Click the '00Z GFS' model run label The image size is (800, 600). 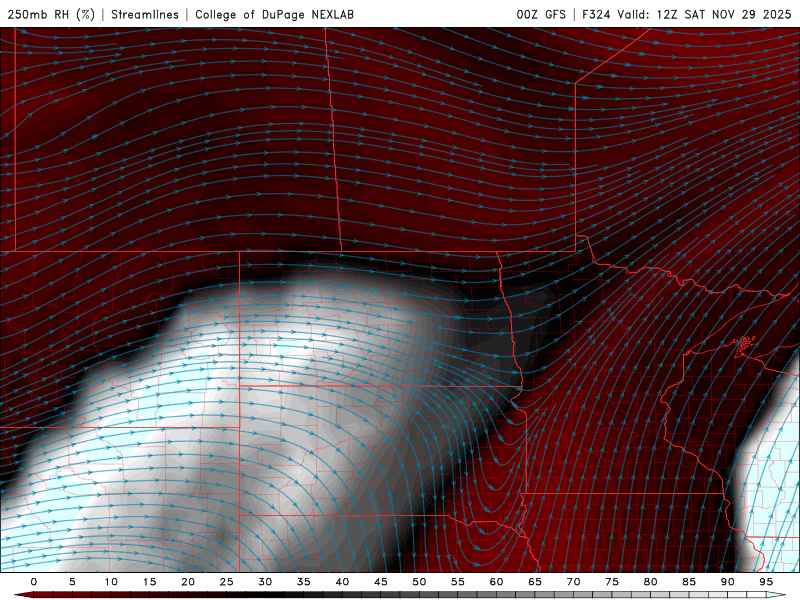click(541, 14)
